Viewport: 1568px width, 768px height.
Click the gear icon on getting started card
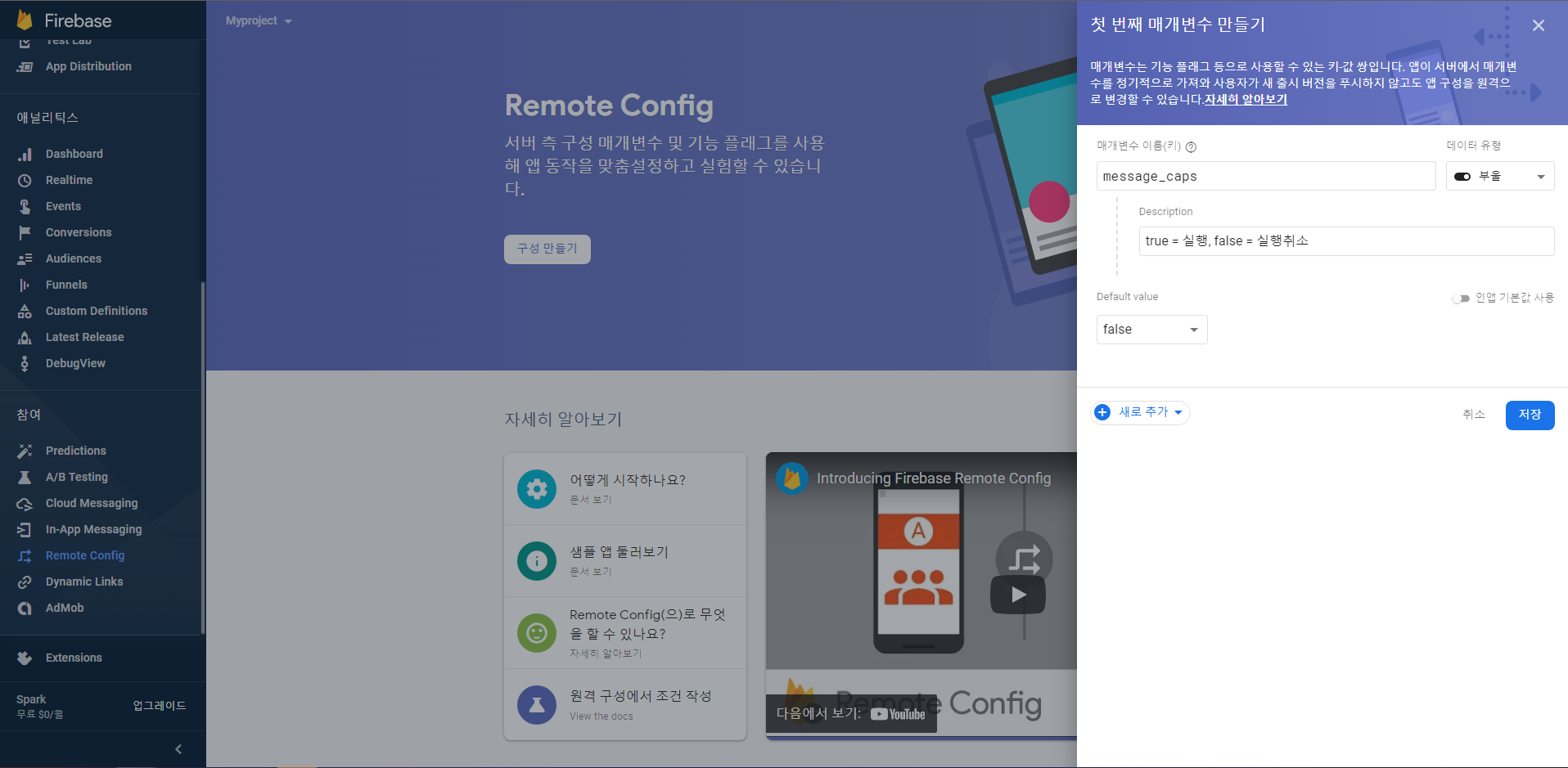[537, 489]
